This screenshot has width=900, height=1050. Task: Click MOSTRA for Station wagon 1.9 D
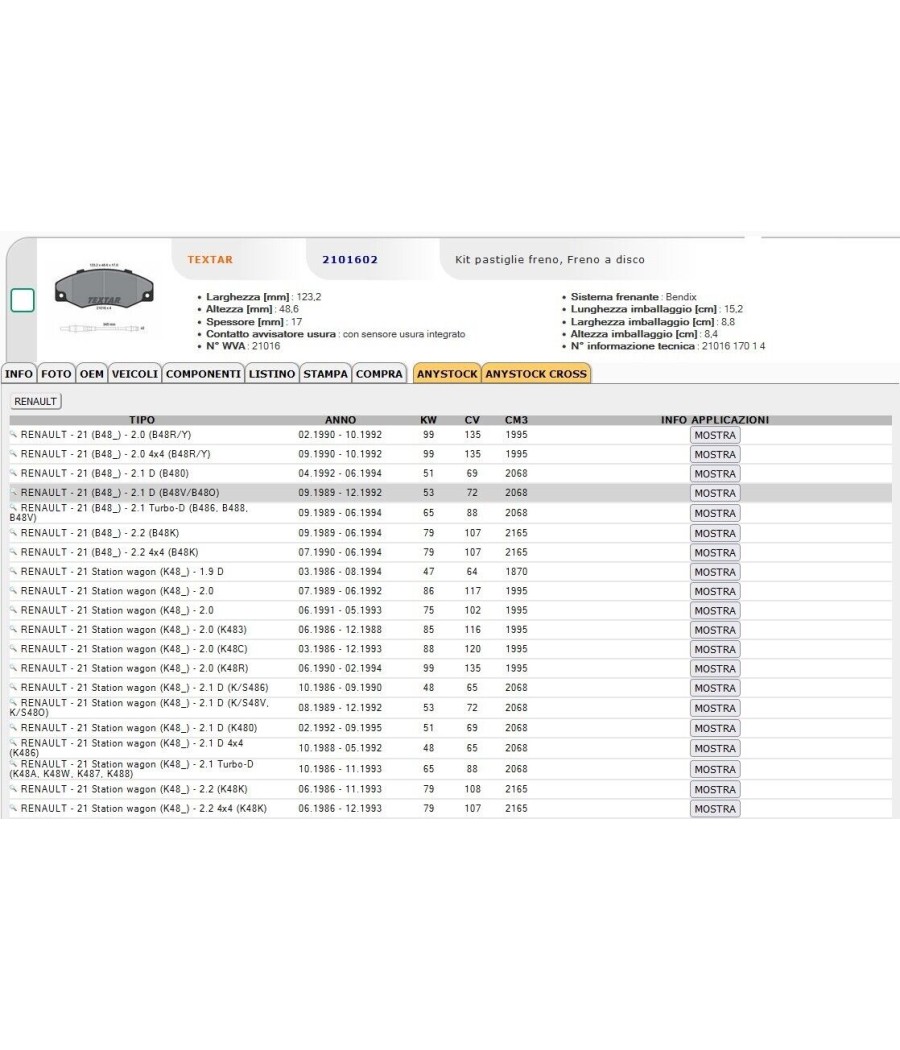(x=715, y=573)
